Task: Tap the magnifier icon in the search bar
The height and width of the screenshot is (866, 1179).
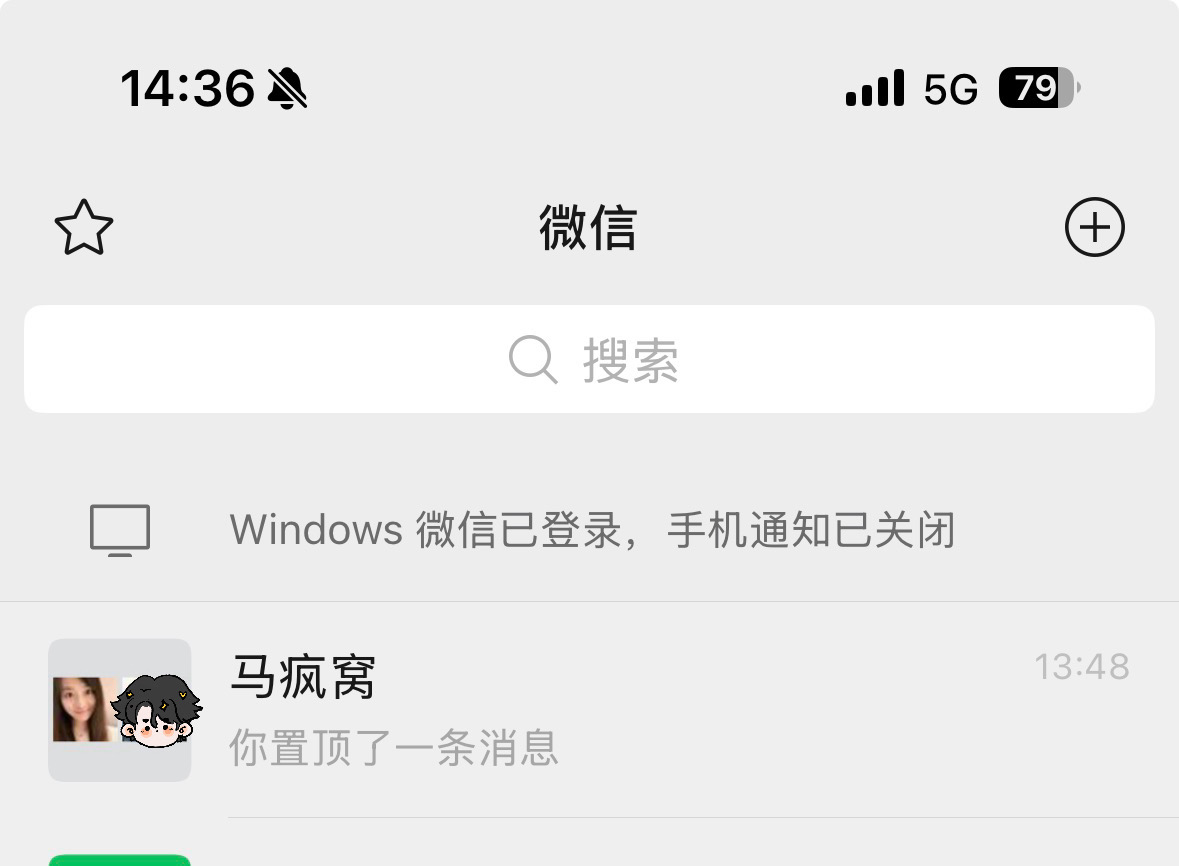Action: pos(533,359)
